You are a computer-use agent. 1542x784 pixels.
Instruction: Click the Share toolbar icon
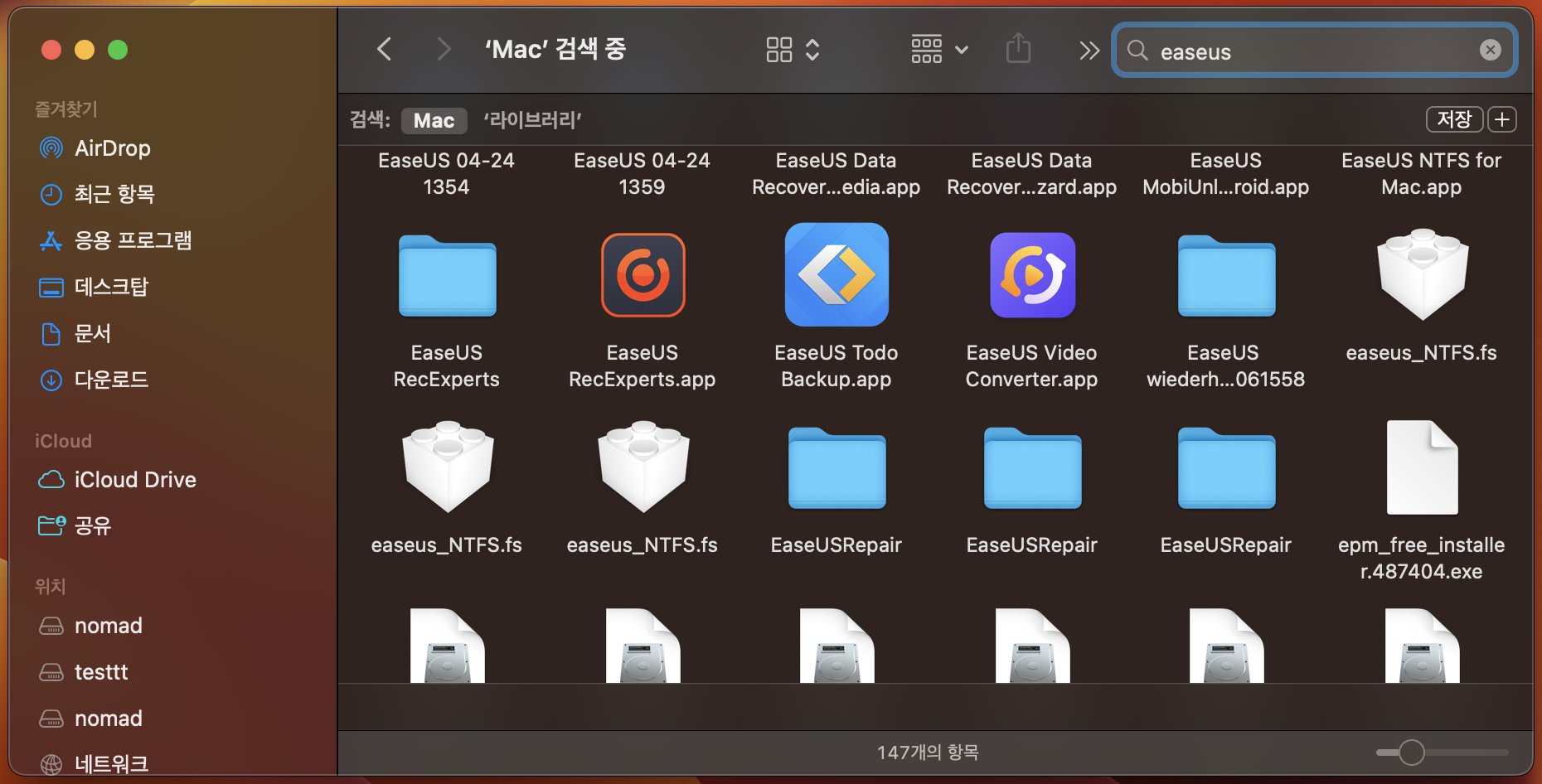1018,50
